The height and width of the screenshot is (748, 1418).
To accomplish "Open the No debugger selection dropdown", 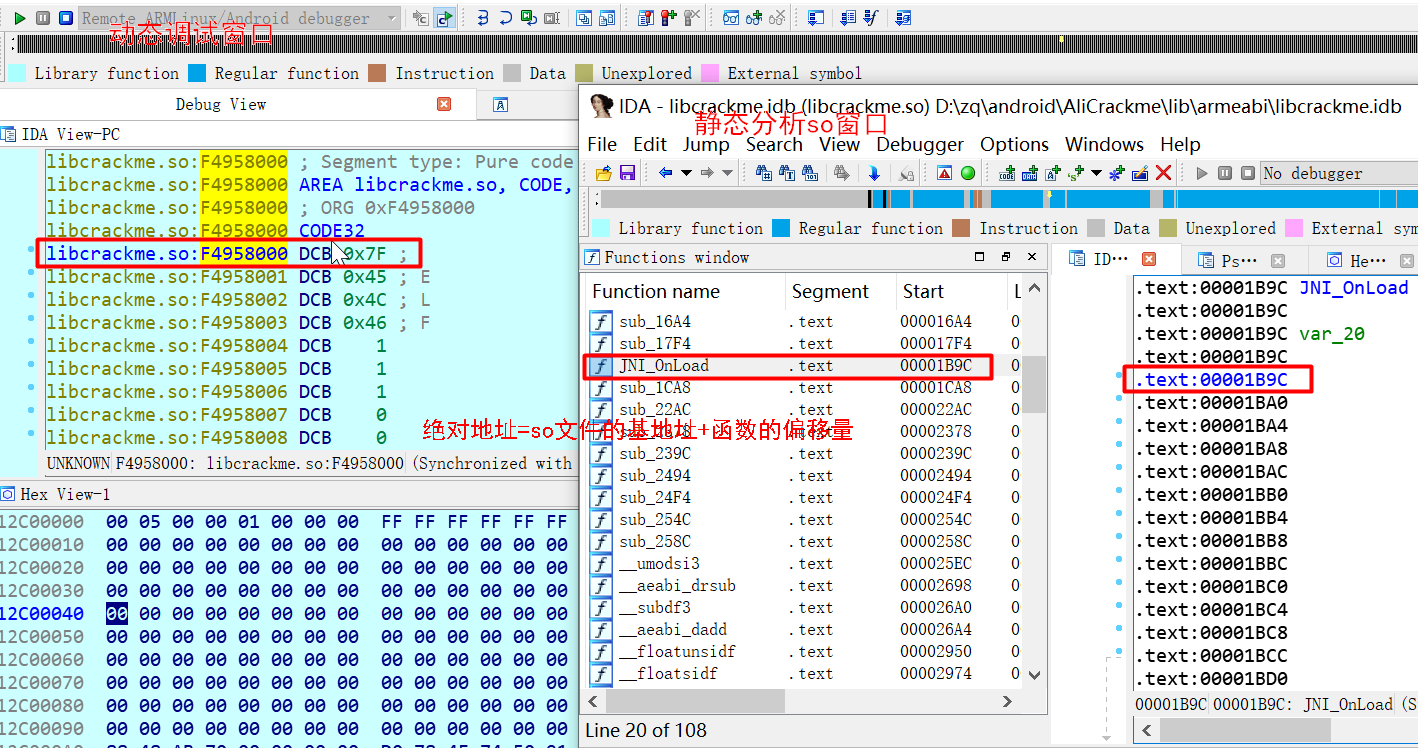I will click(1340, 173).
